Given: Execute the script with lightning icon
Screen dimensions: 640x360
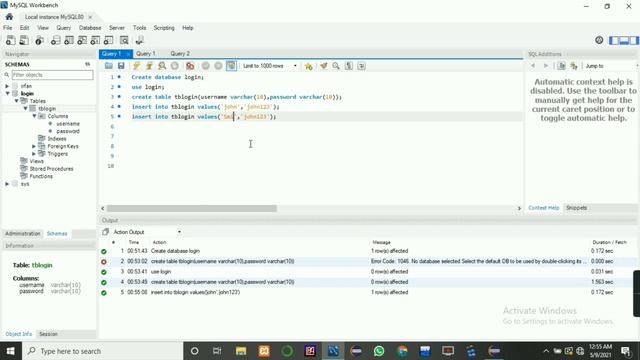Looking at the screenshot, I should pos(136,66).
